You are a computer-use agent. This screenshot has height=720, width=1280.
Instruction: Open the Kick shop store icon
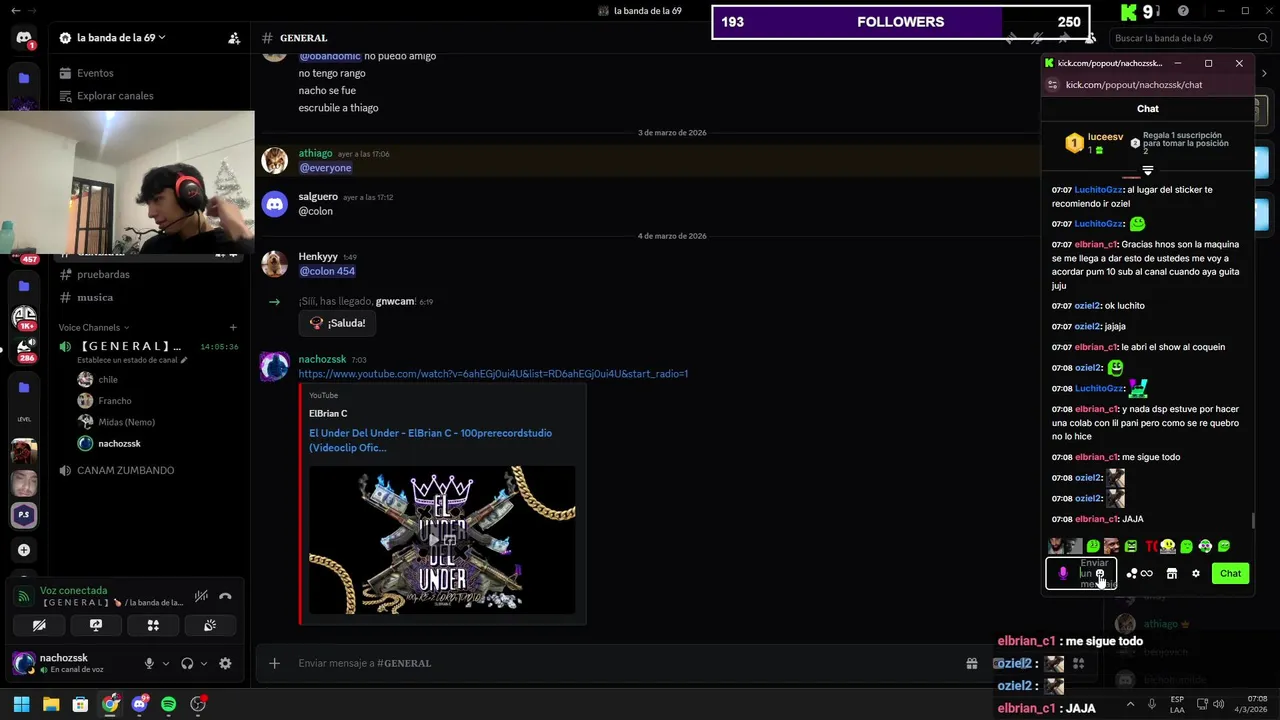1172,574
